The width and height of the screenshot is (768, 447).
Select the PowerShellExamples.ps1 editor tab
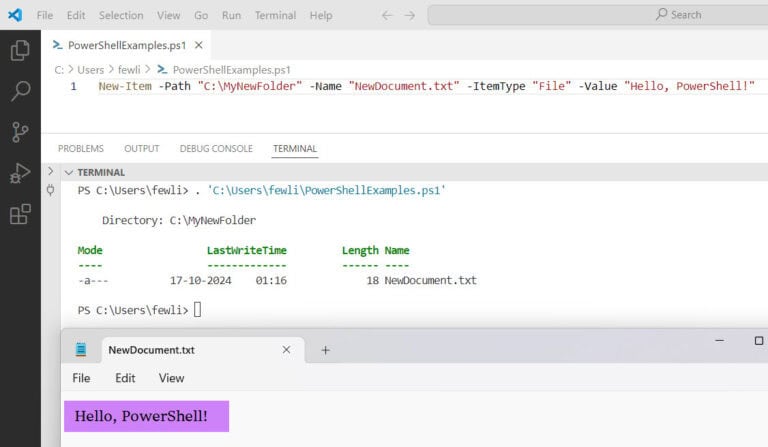click(x=126, y=45)
